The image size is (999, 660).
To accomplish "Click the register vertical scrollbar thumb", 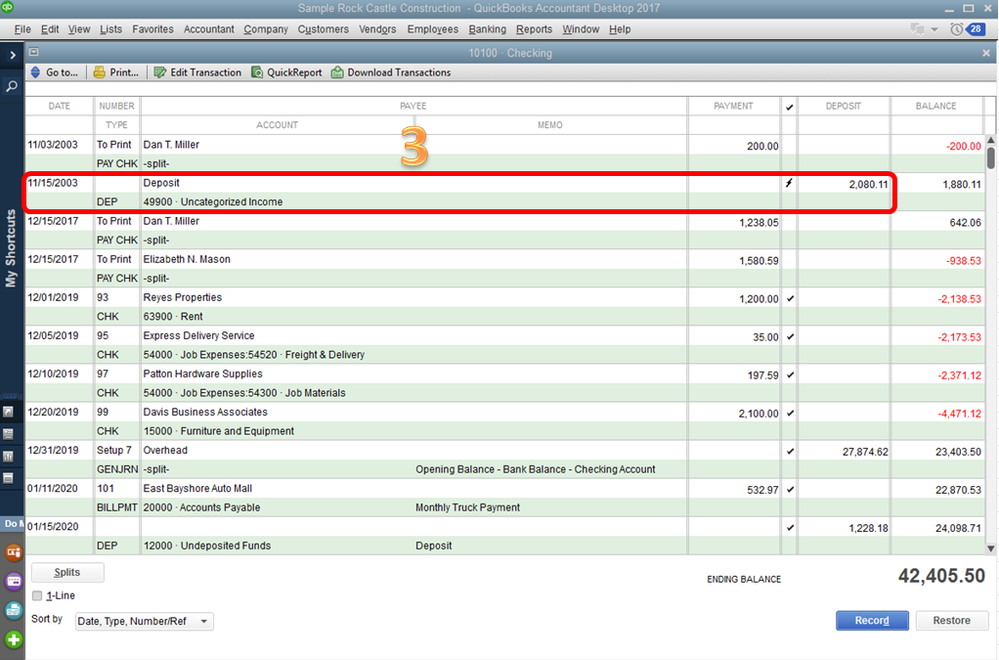I will 991,158.
